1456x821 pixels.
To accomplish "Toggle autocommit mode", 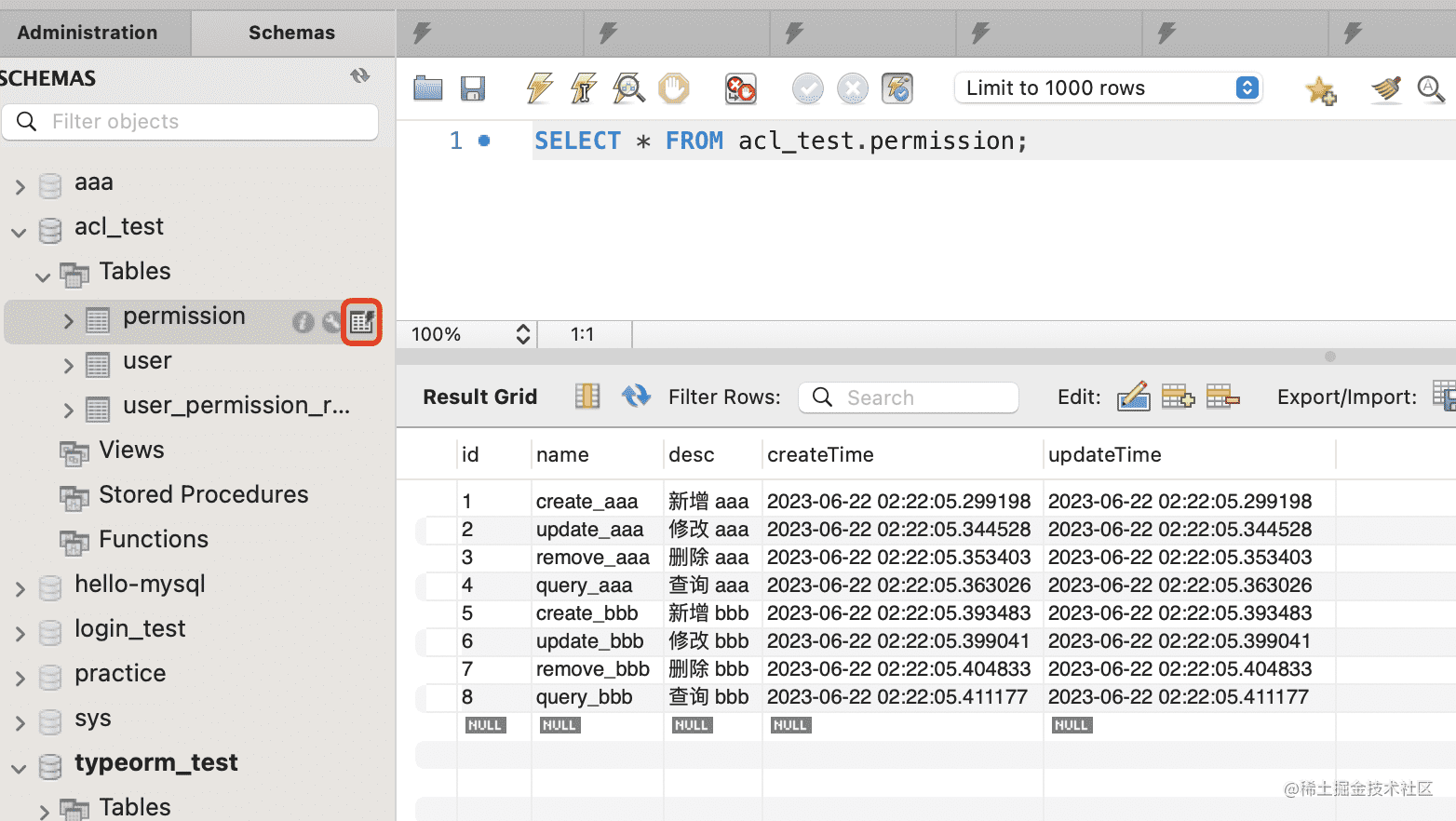I will click(897, 88).
